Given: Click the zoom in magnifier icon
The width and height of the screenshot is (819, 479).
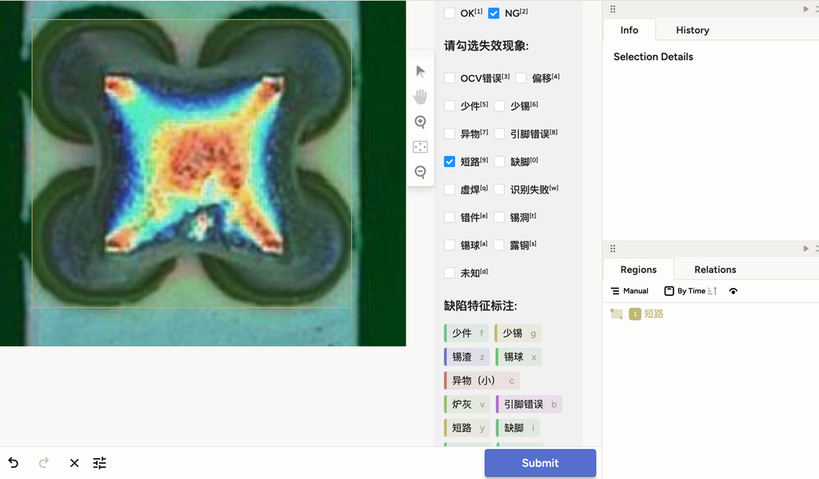Looking at the screenshot, I should [x=420, y=122].
